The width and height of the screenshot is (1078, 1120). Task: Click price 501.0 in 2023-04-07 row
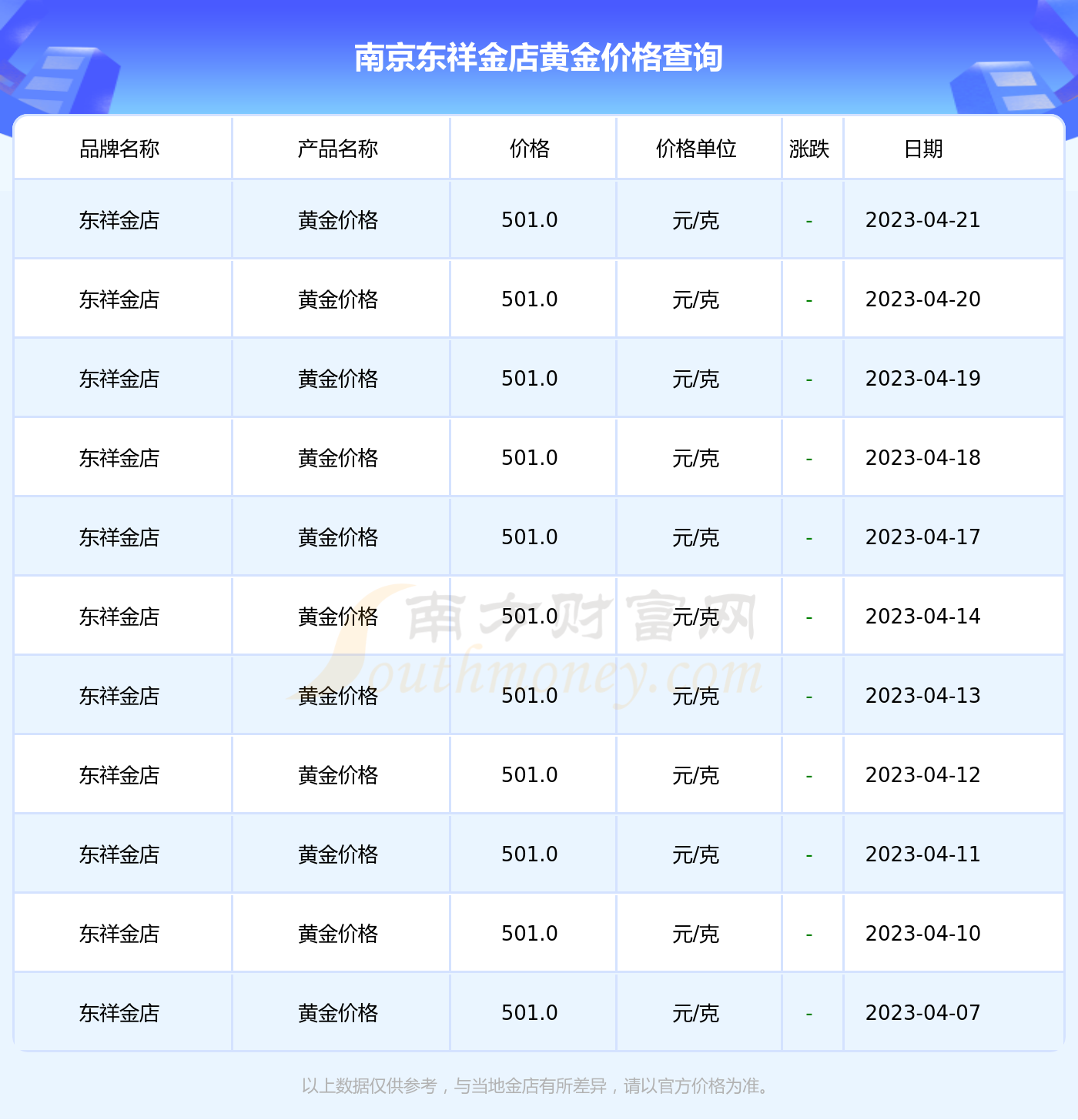530,1013
